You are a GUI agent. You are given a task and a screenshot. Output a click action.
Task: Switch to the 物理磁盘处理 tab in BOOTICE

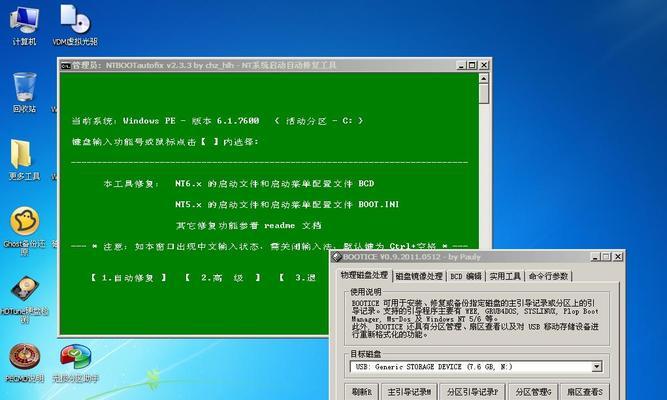coord(364,275)
